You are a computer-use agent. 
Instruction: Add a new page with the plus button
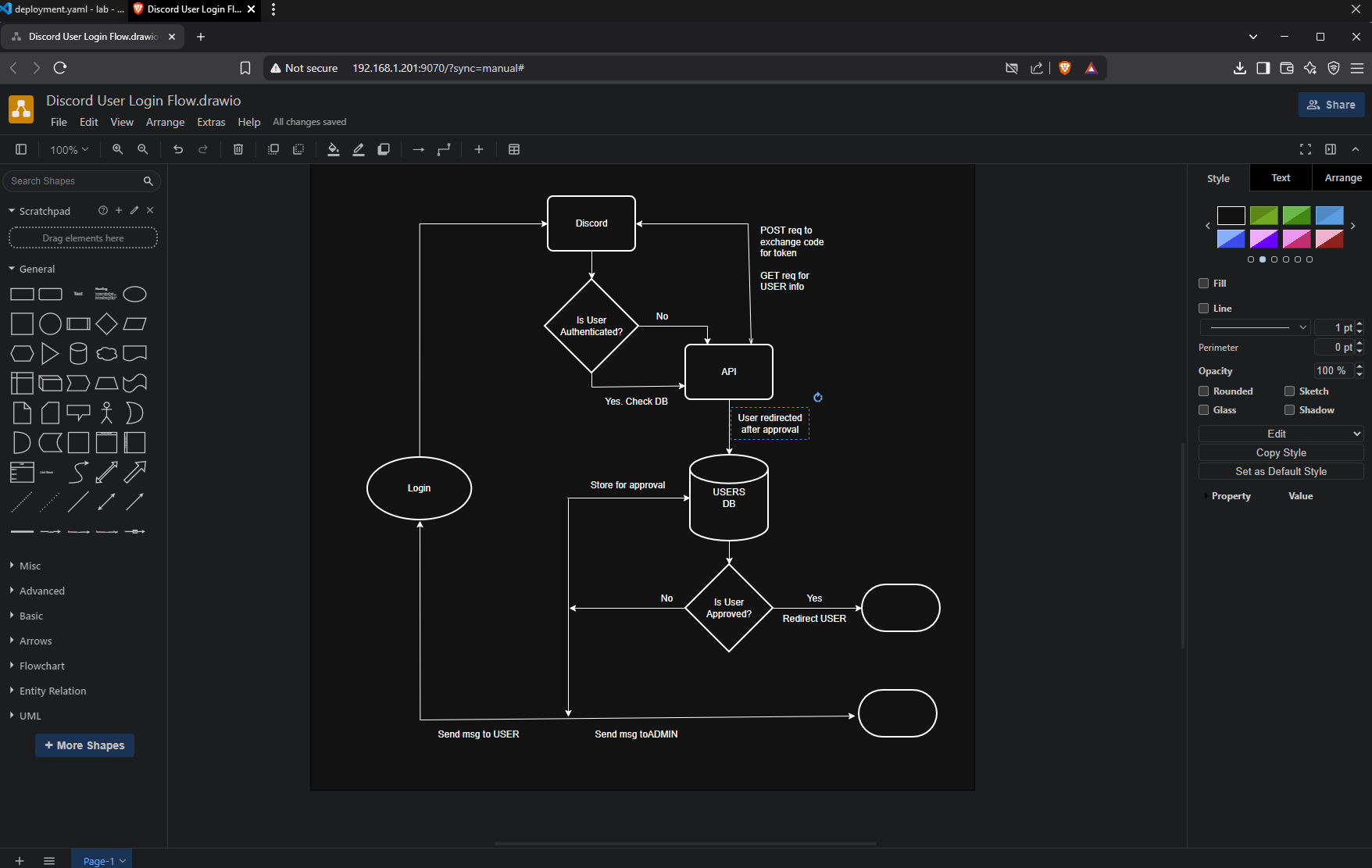pyautogui.click(x=20, y=860)
